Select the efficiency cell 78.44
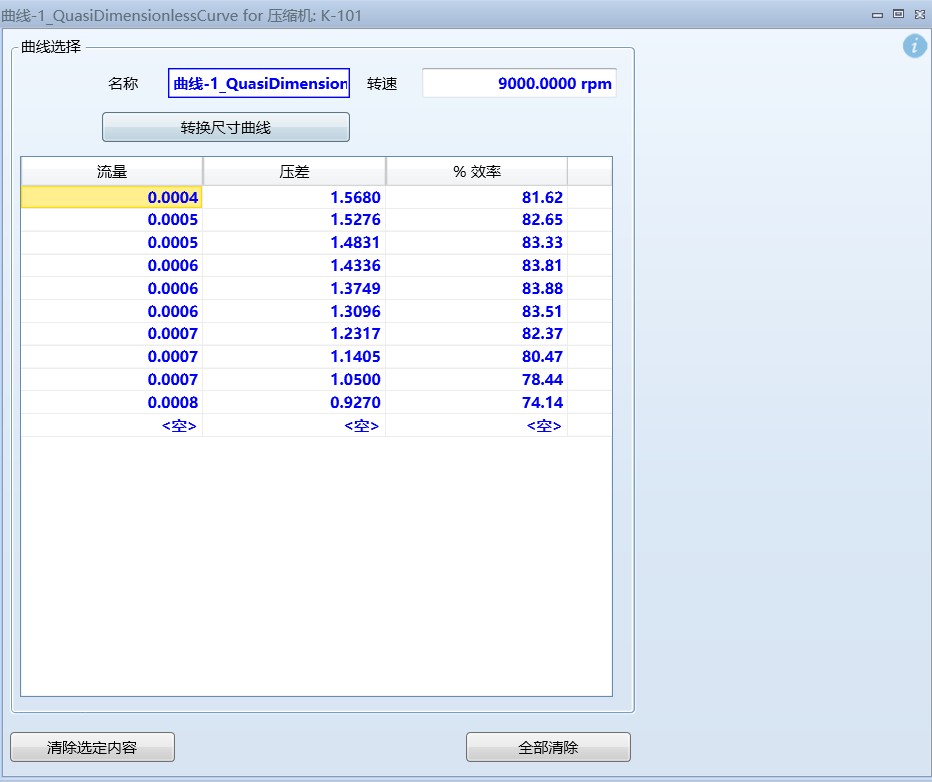The image size is (932, 782). (477, 380)
